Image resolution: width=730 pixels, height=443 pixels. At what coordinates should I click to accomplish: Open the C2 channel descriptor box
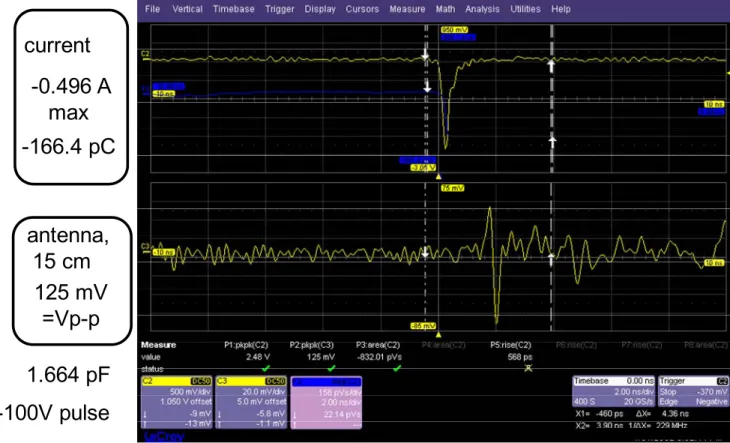(176, 402)
